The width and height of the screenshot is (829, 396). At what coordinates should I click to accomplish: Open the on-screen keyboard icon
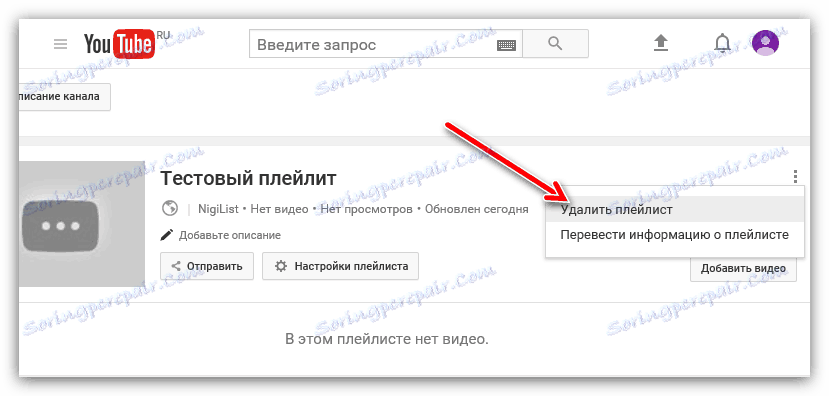pos(506,45)
